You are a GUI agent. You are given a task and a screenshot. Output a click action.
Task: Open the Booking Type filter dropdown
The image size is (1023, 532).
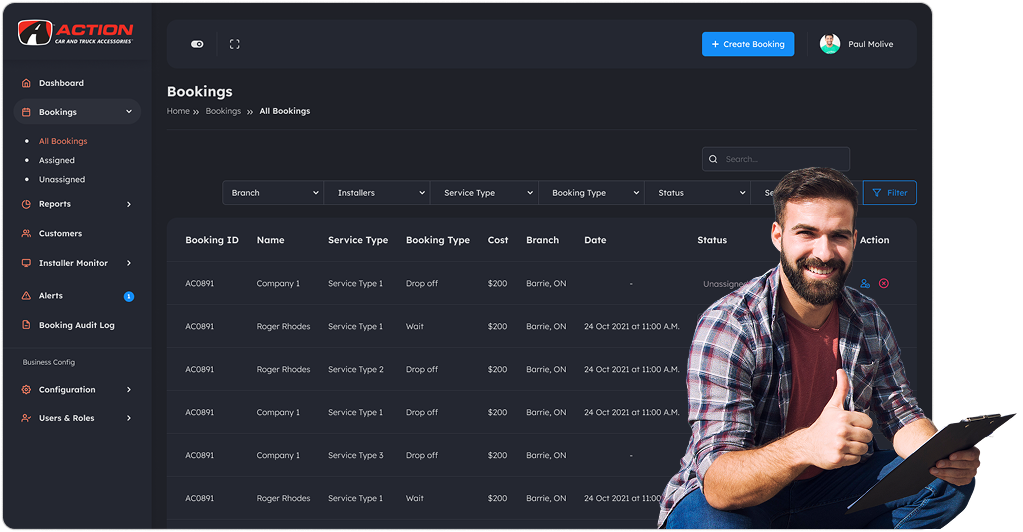(x=591, y=193)
